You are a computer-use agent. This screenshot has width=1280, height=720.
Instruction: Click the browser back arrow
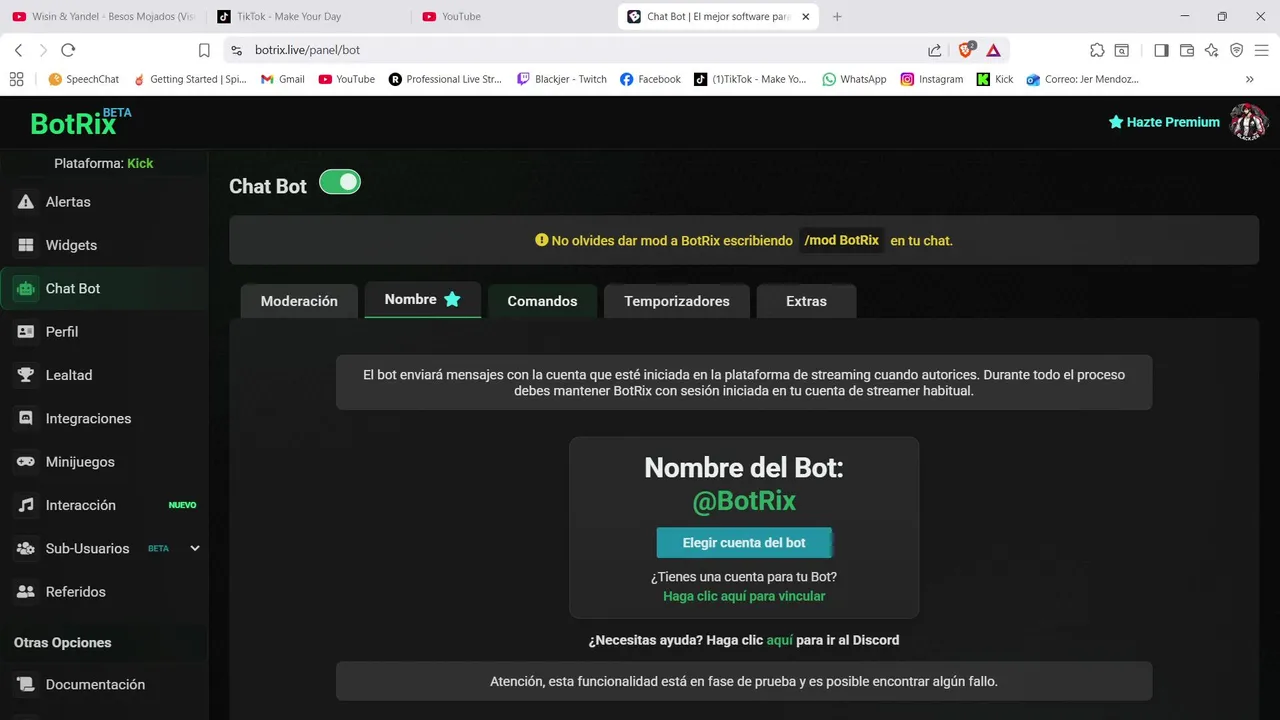[x=18, y=50]
